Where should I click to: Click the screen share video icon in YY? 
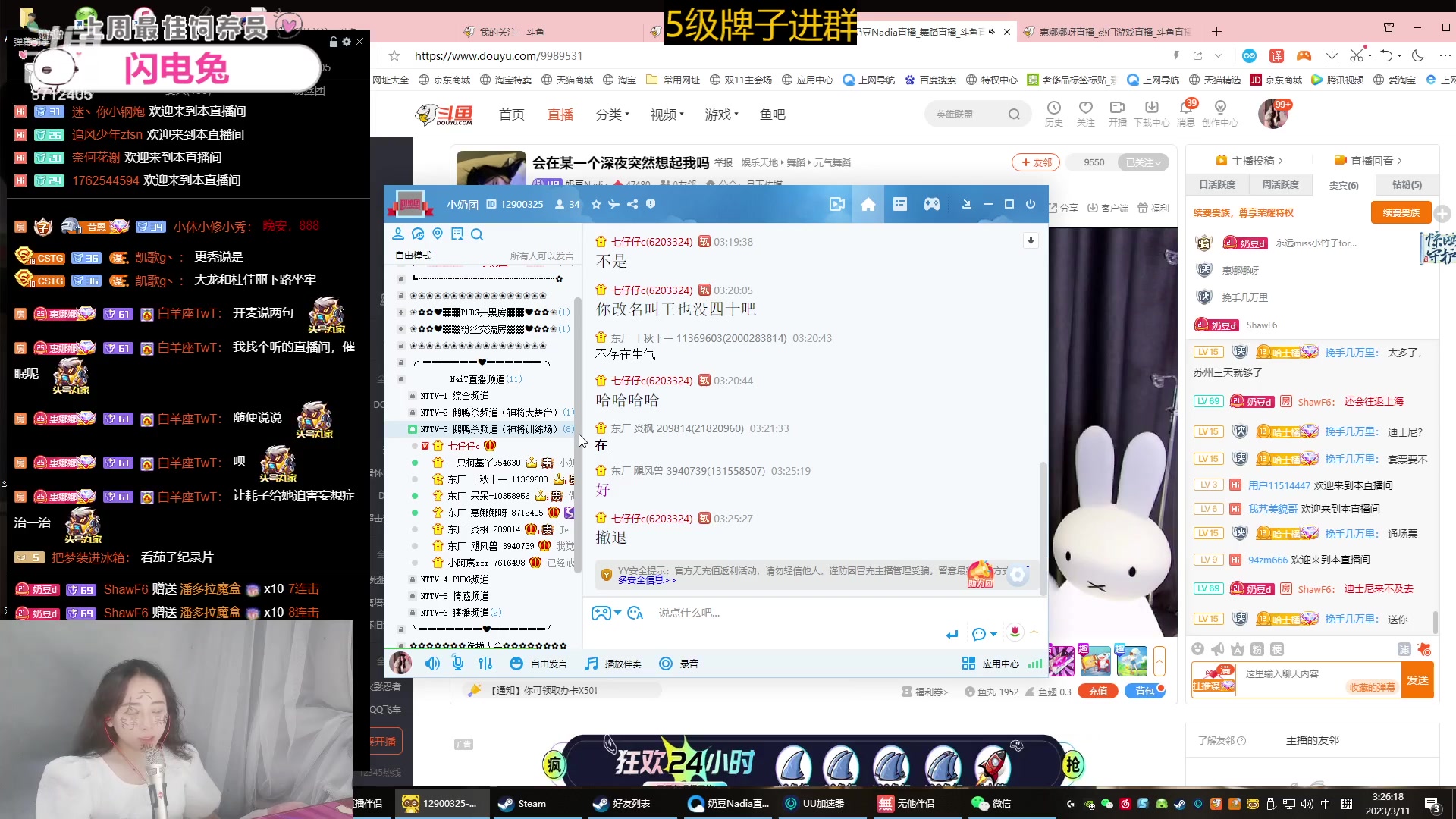(837, 204)
